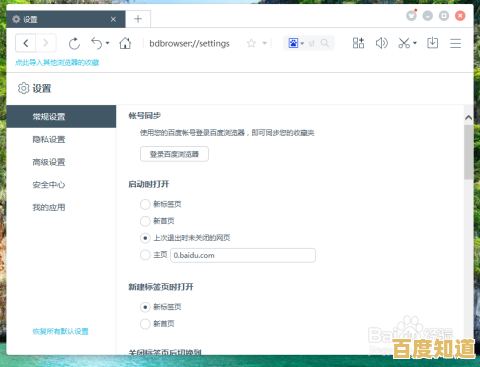The width and height of the screenshot is (480, 367).
Task: Select 新首页 under 启动时打开
Action: (x=145, y=221)
